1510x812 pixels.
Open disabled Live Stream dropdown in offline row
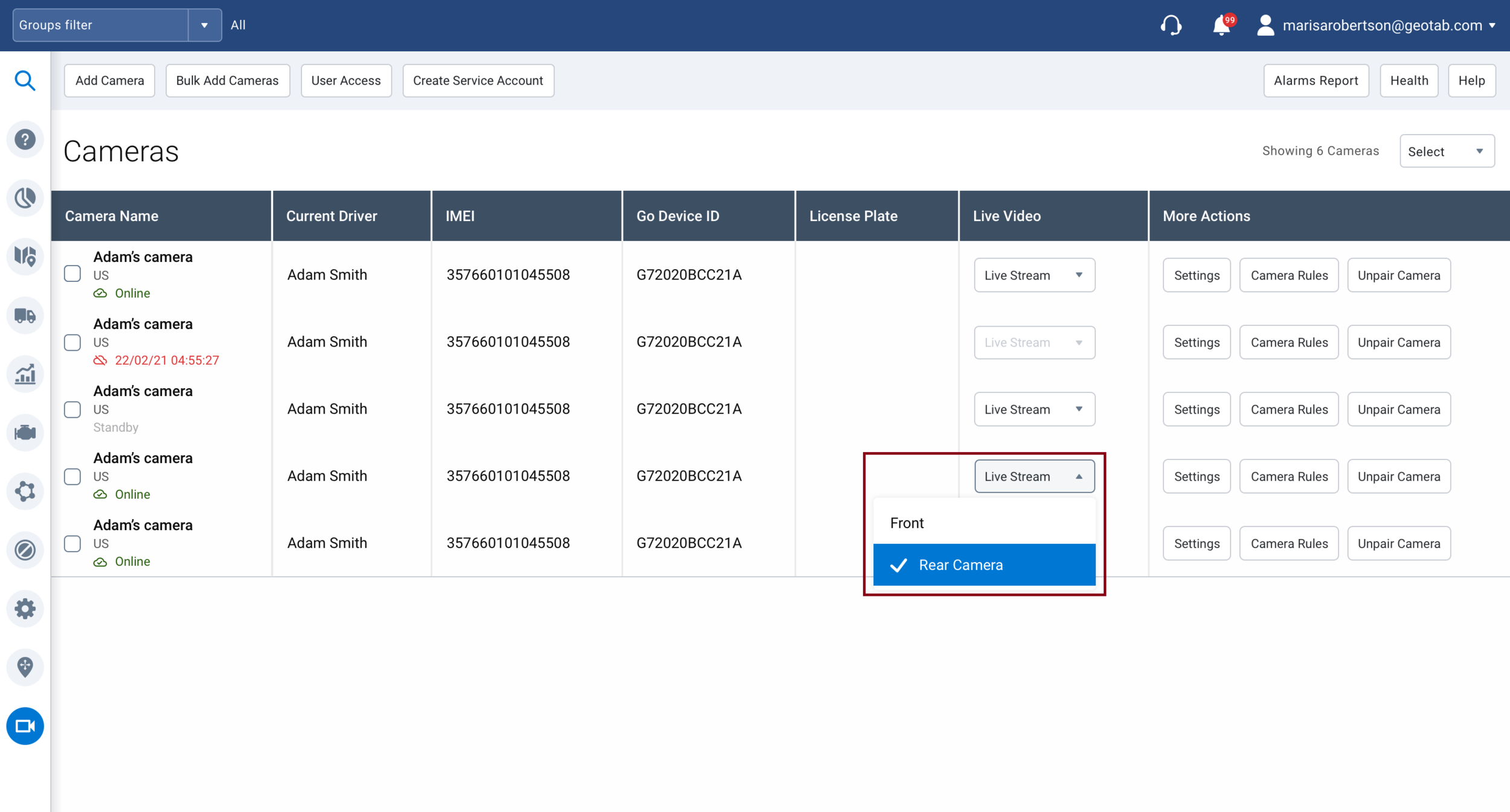click(x=1034, y=342)
